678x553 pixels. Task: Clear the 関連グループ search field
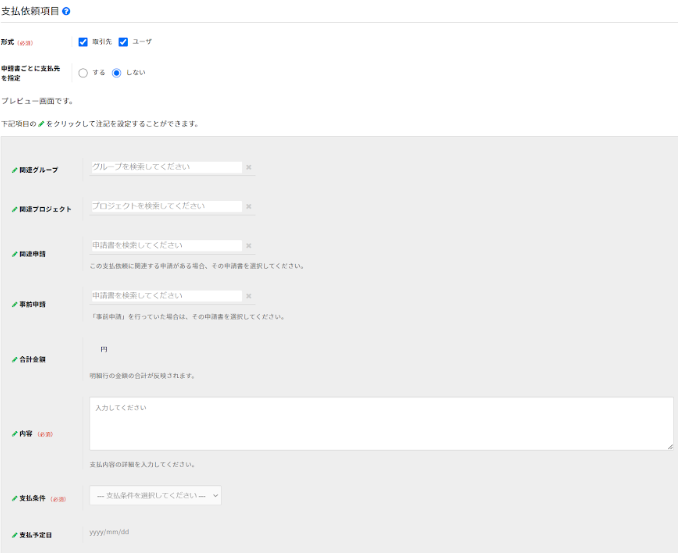[x=249, y=168]
